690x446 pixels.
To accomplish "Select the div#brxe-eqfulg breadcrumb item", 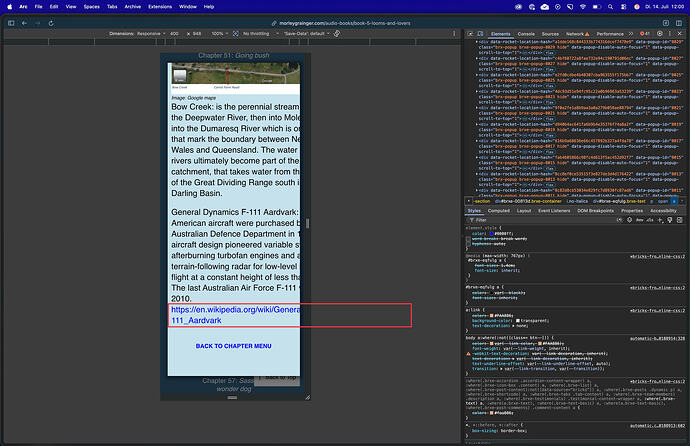I will coord(619,201).
